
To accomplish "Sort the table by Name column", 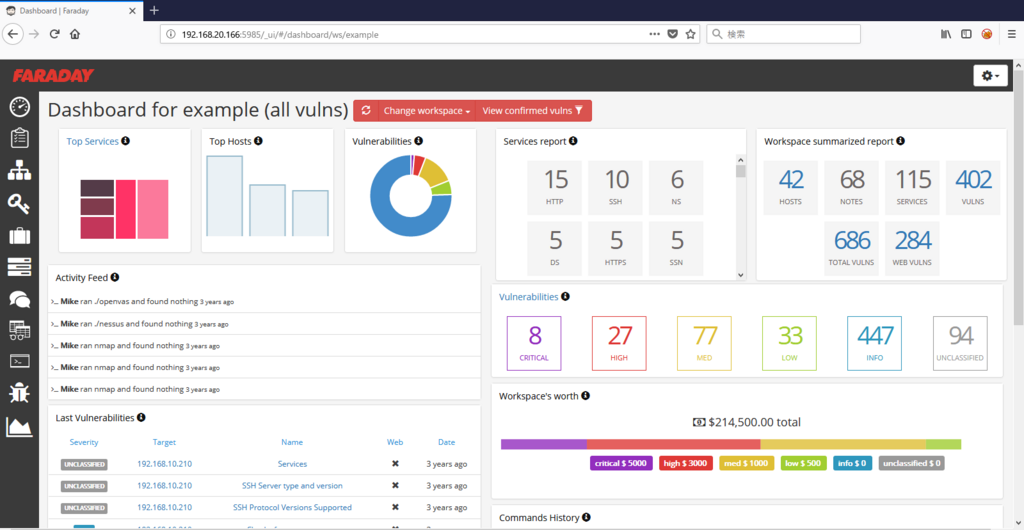I will 292,442.
